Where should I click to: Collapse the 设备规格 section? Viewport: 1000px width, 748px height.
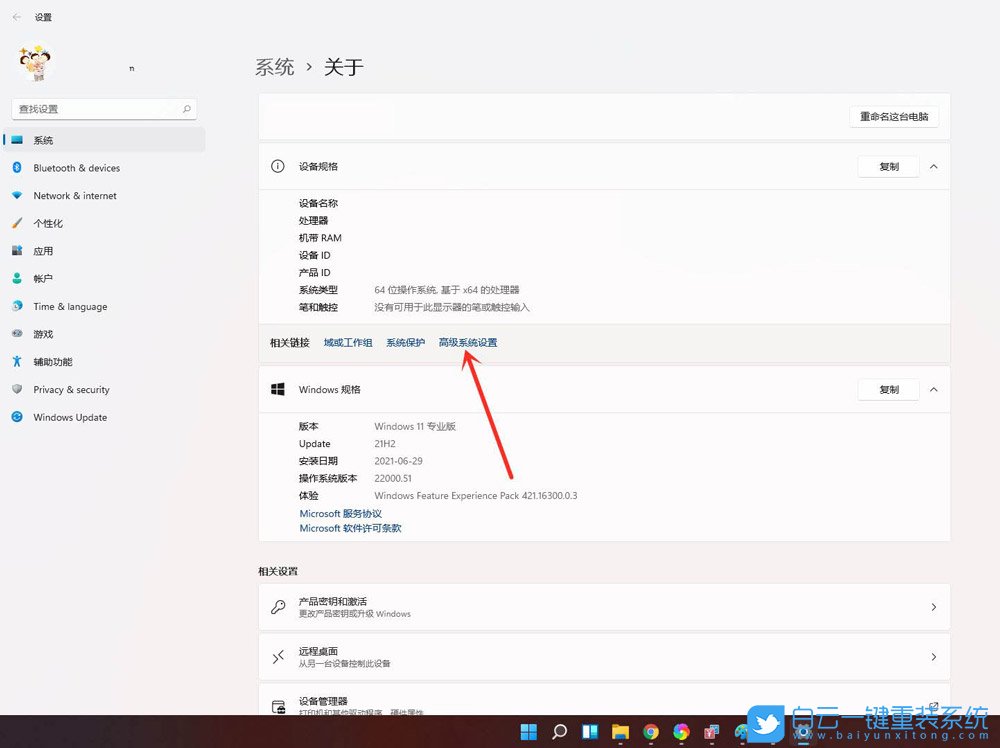click(933, 166)
